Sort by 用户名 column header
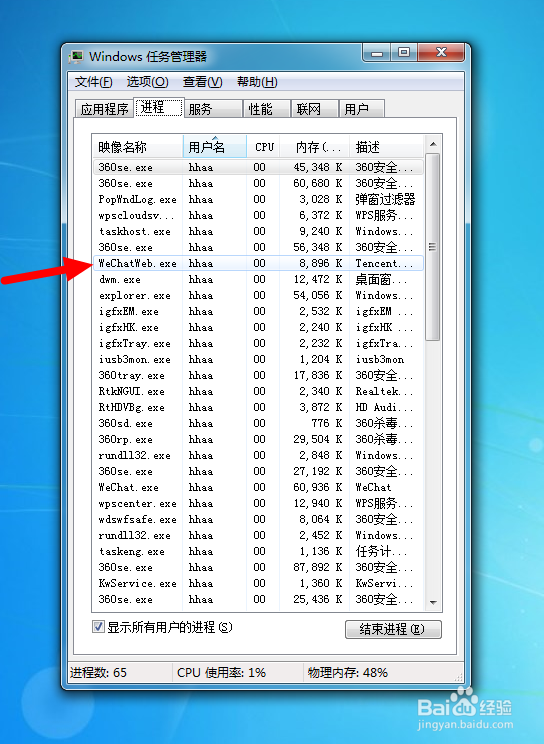 pos(215,147)
